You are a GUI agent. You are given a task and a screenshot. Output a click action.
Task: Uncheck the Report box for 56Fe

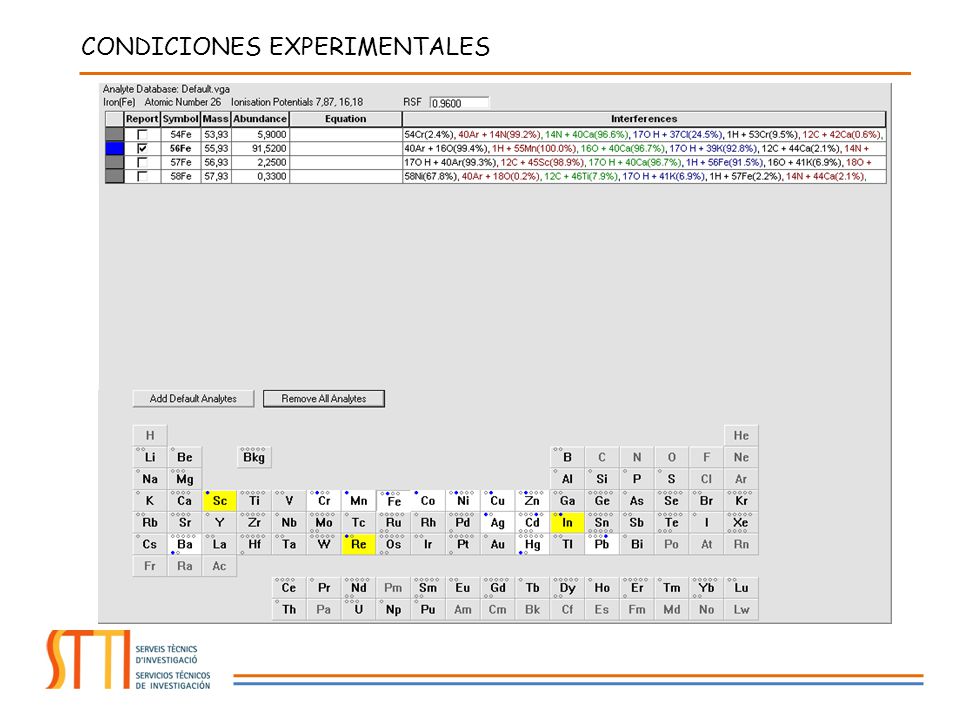pos(142,148)
